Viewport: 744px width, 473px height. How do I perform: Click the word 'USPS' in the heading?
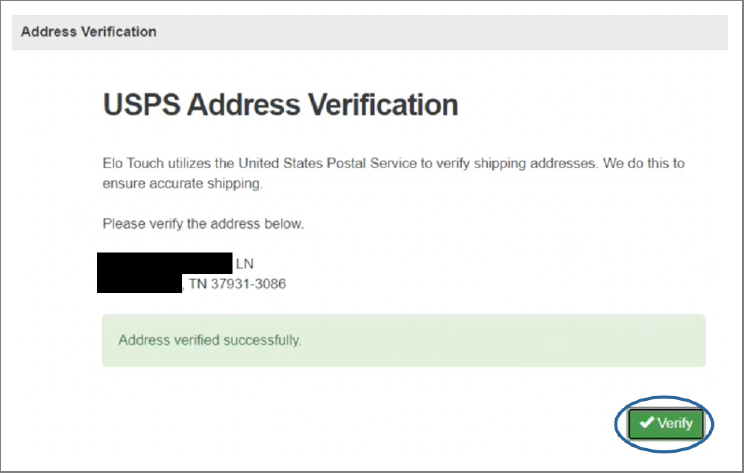[x=141, y=104]
